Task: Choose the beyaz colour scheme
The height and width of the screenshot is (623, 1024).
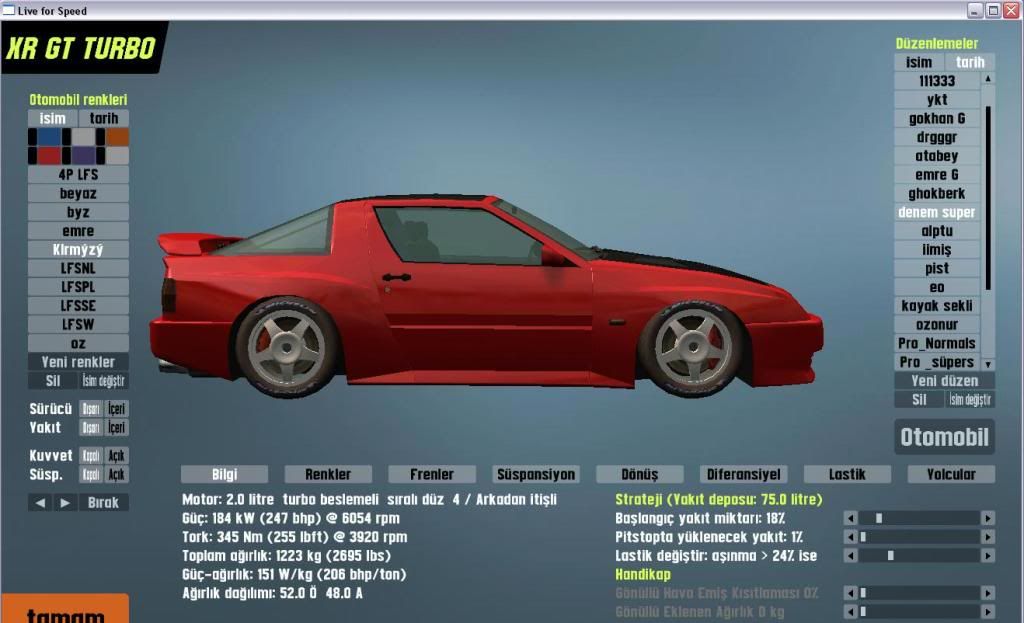Action: pyautogui.click(x=78, y=193)
